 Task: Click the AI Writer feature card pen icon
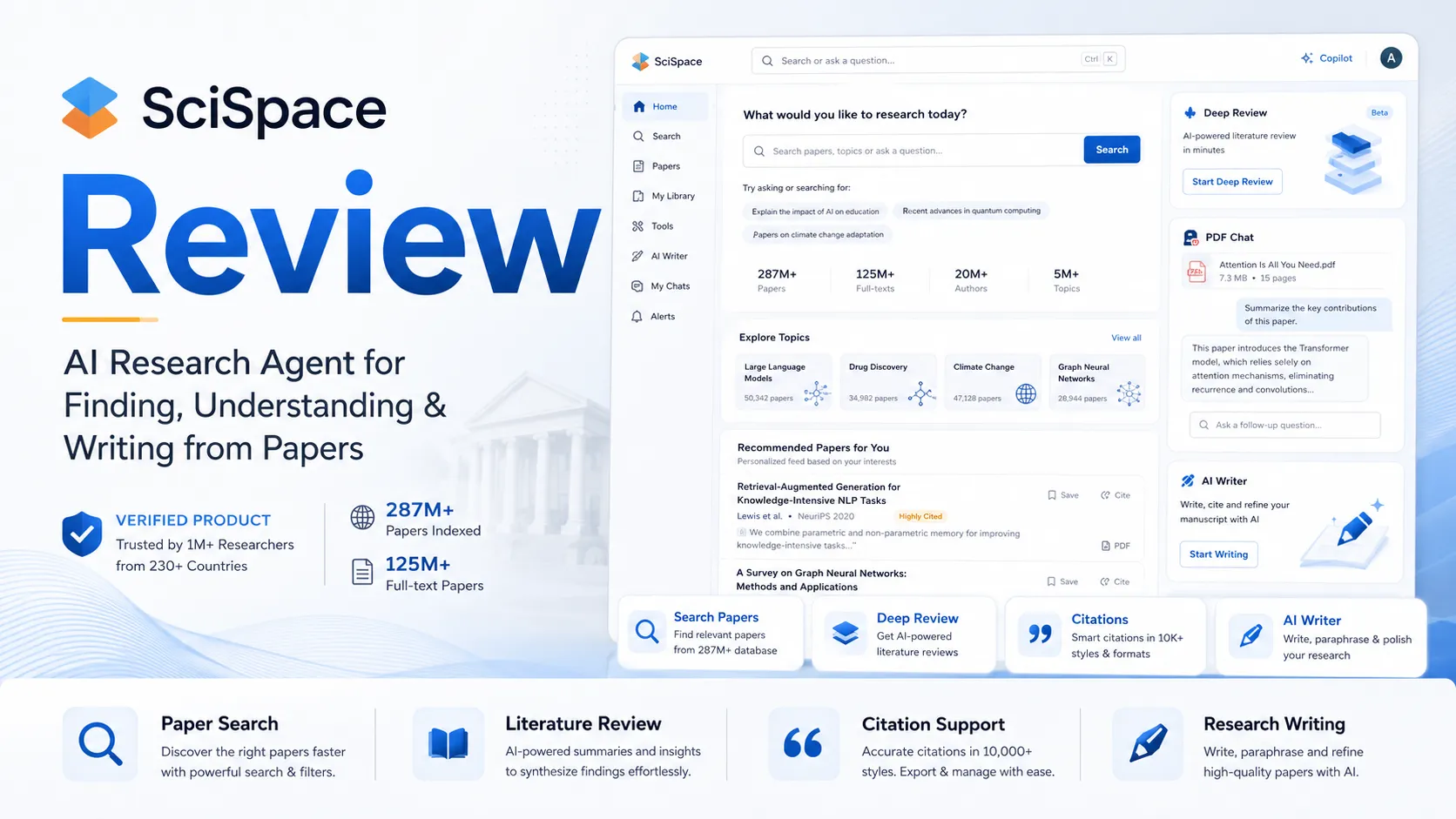click(x=1250, y=635)
